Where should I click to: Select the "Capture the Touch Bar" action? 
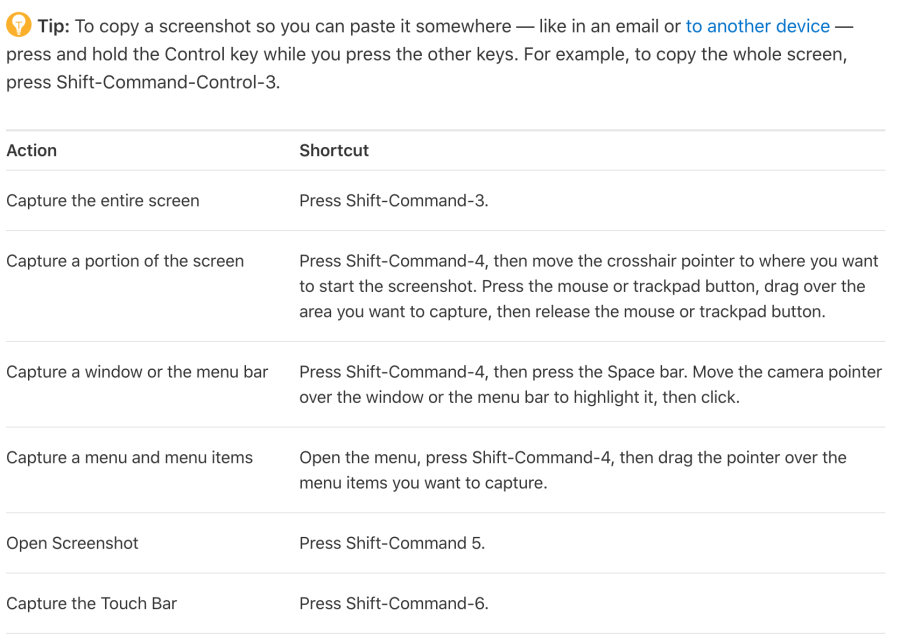tap(92, 603)
